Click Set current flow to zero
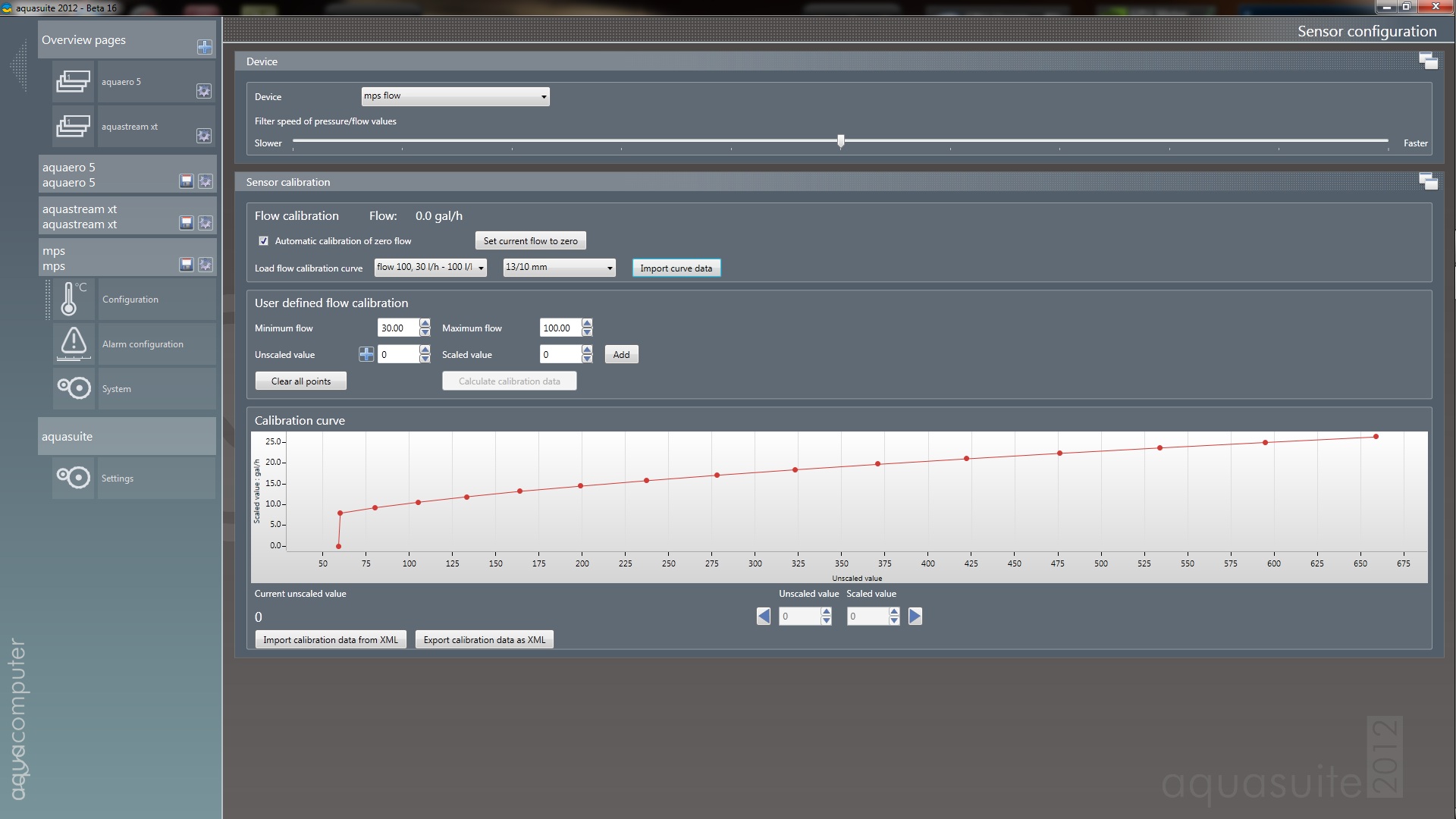 click(530, 241)
